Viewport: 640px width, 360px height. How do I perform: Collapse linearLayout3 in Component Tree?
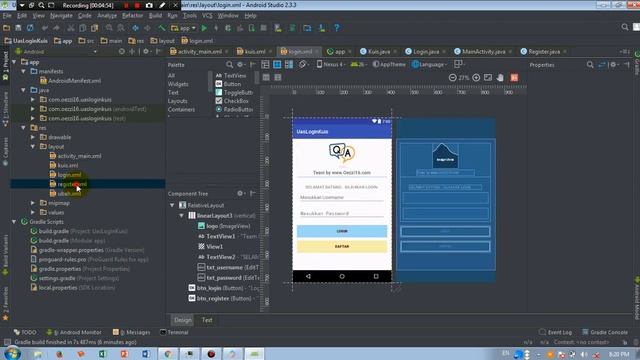tap(182, 216)
